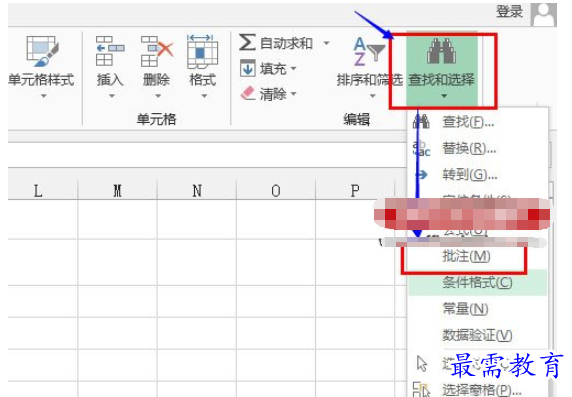Open the Cell Styles (单元格样式) icon
Screen dimensions: 572x397
[42, 51]
